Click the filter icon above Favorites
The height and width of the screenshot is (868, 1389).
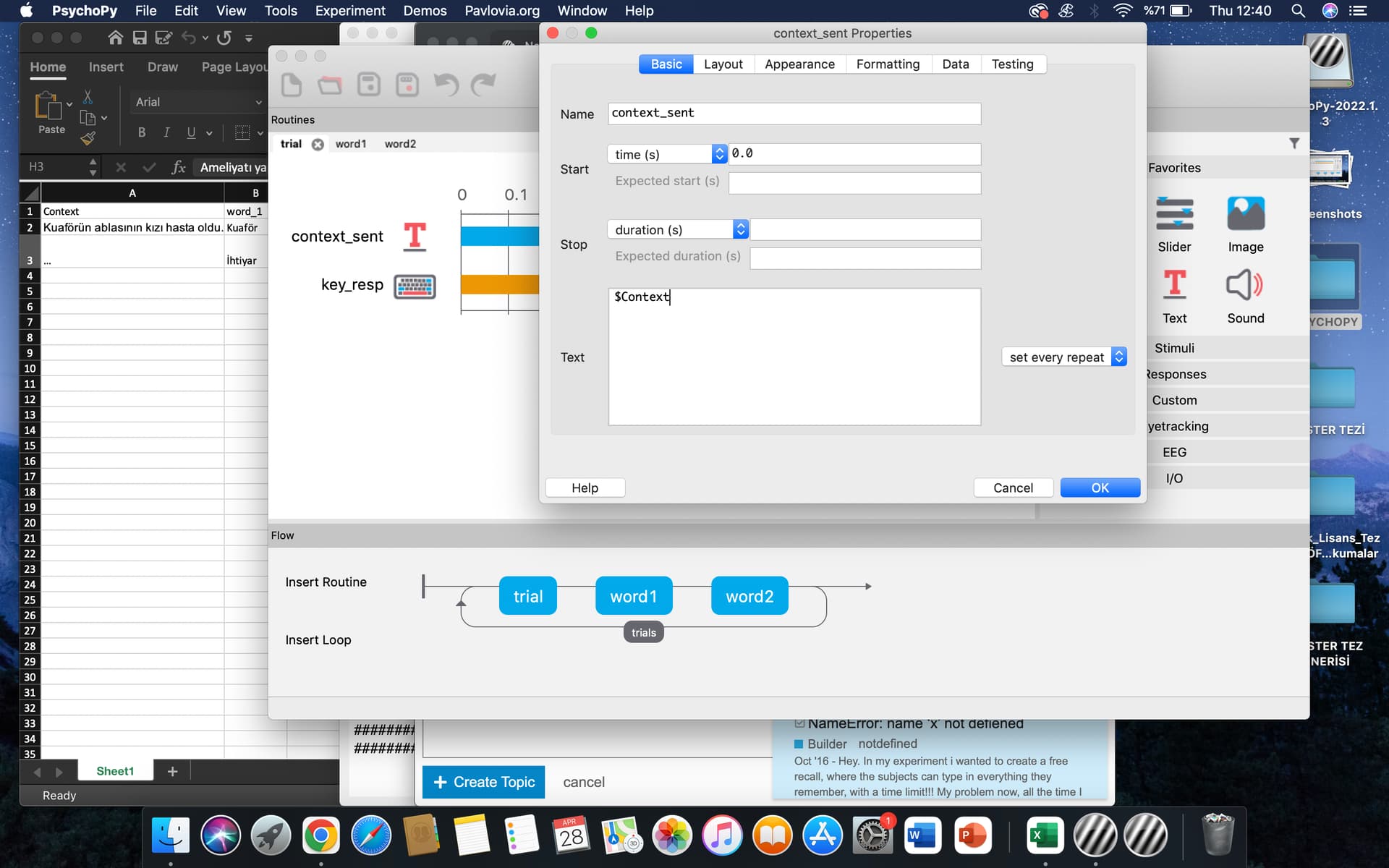coord(1294,143)
